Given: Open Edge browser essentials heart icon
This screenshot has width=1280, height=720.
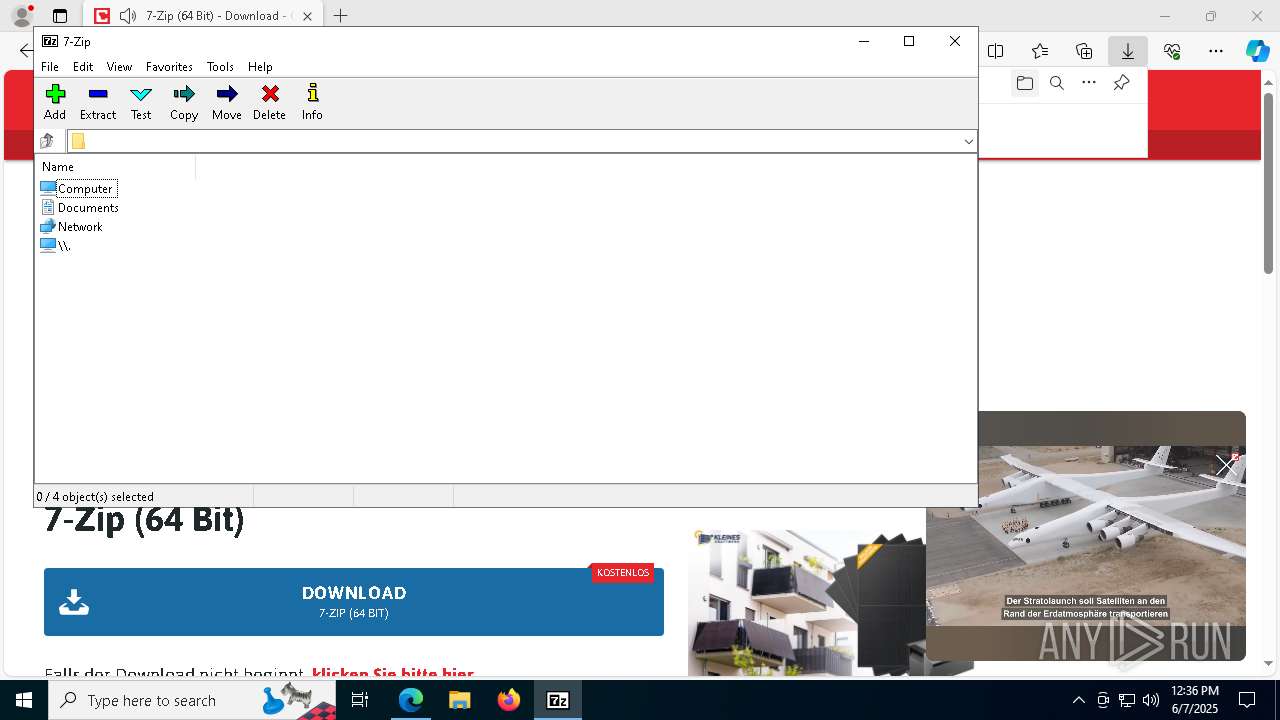Looking at the screenshot, I should [x=1172, y=51].
